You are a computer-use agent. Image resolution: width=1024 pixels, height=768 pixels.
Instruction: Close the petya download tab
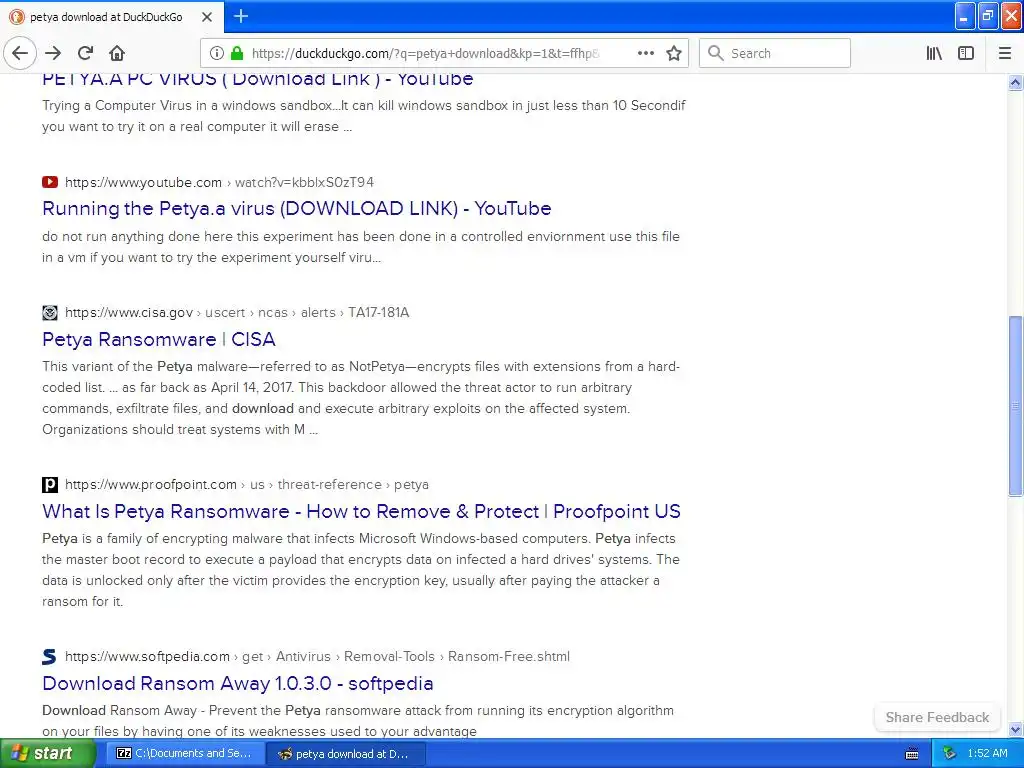click(x=207, y=17)
